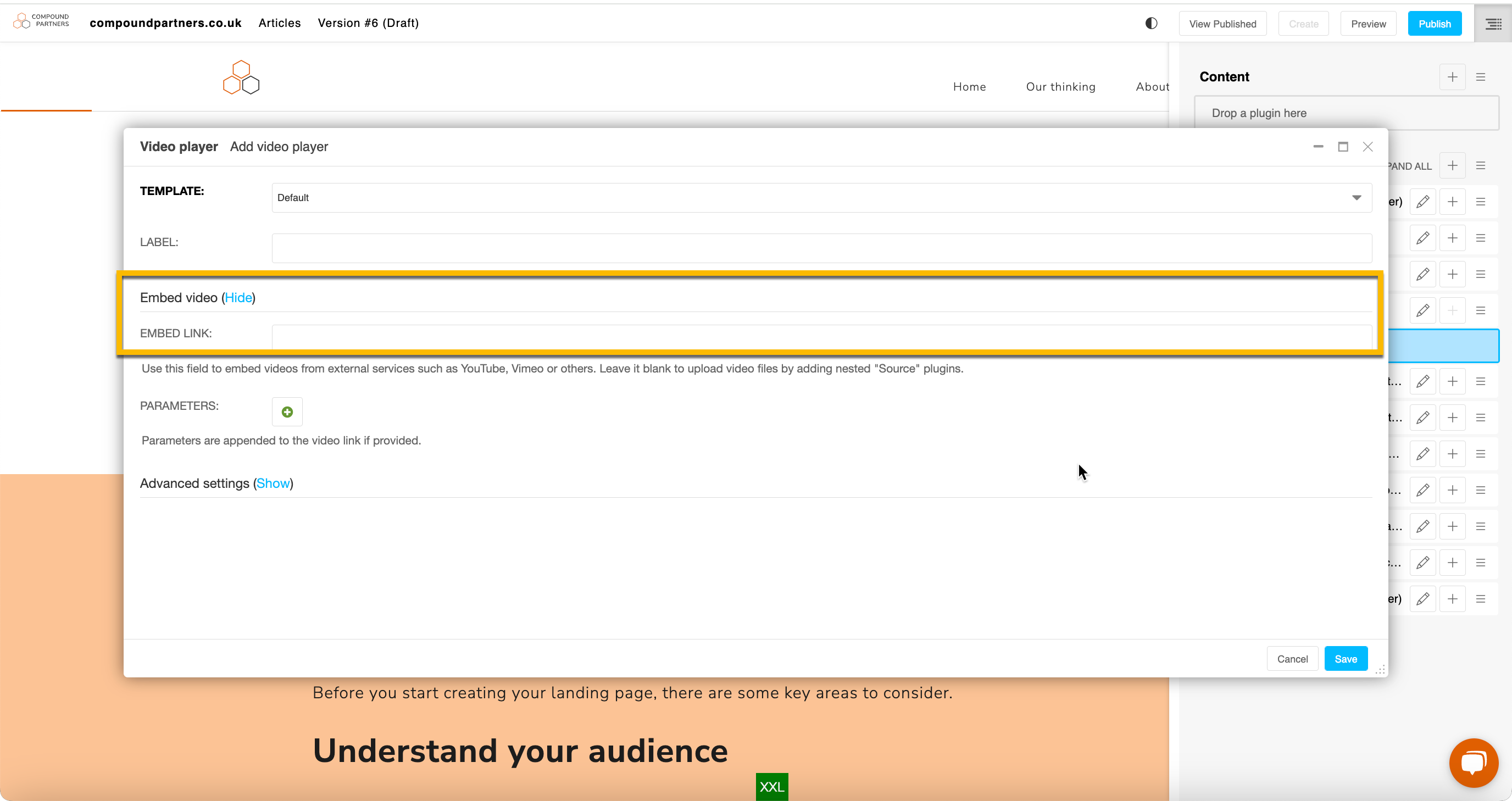This screenshot has height=801, width=1512.
Task: Open the menu icon beside the Content heading
Action: (x=1480, y=77)
